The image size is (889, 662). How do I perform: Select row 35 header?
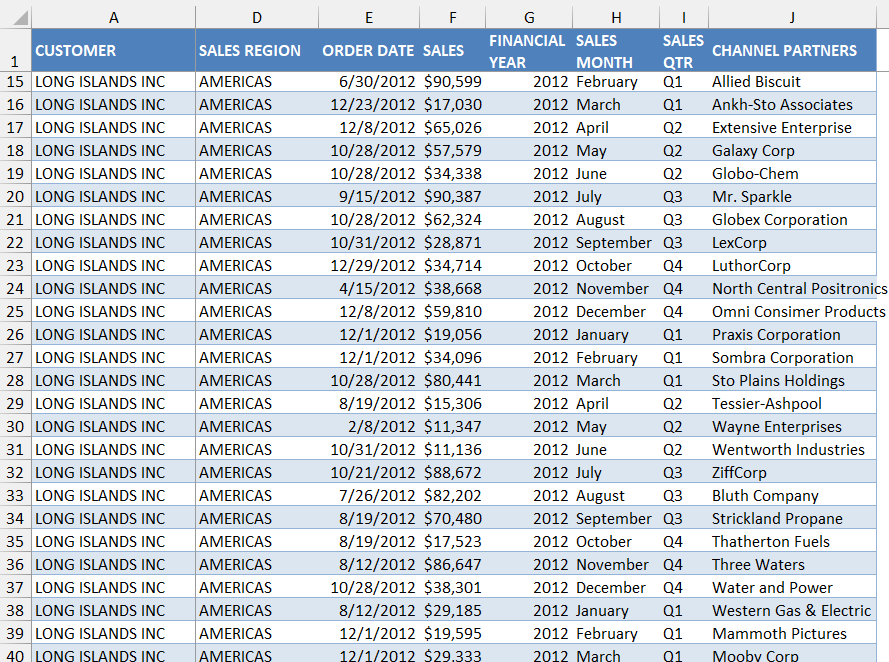coord(15,542)
